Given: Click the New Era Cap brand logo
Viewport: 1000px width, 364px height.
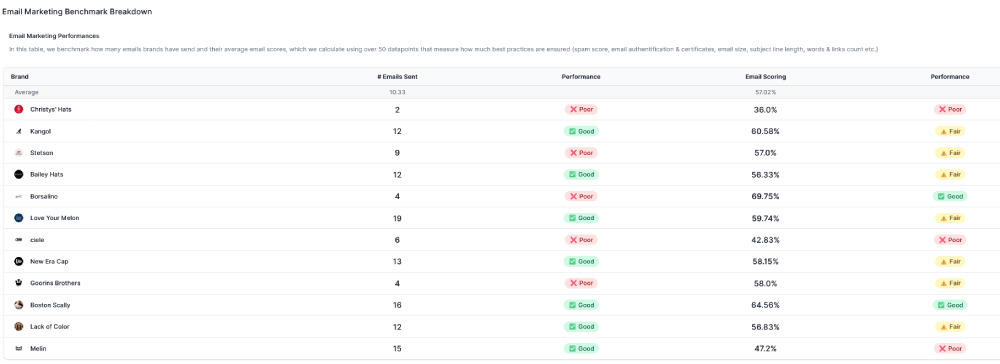Looking at the screenshot, I should 18,261.
